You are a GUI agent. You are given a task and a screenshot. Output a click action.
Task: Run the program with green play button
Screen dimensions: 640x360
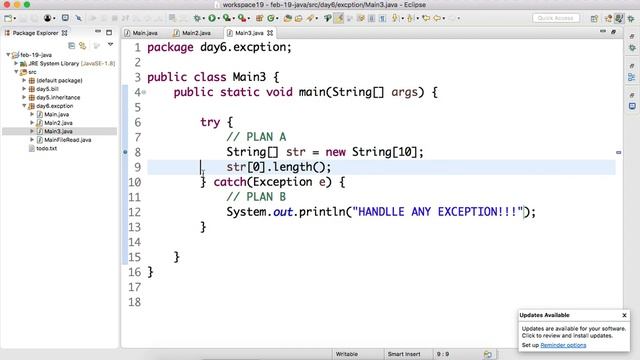coord(212,18)
